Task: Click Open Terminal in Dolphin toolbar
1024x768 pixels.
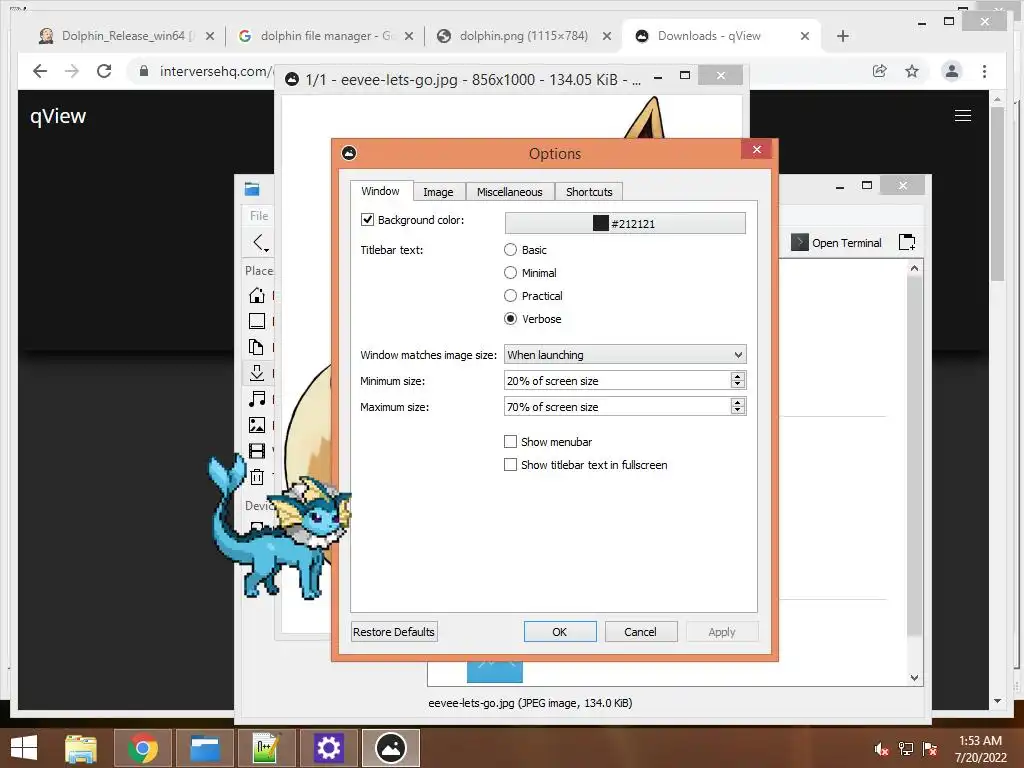Action: 837,243
